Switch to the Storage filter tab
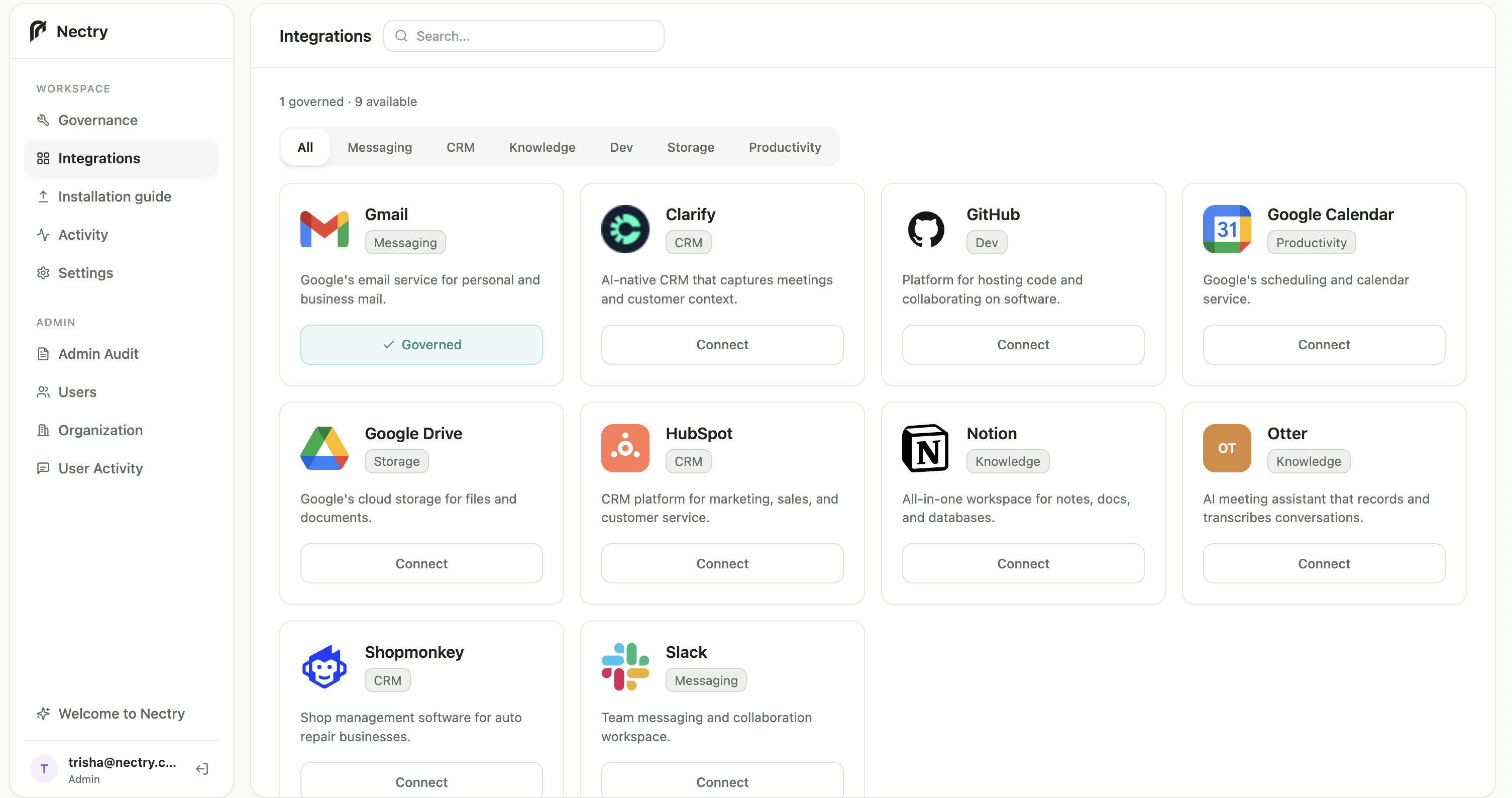 (x=690, y=147)
